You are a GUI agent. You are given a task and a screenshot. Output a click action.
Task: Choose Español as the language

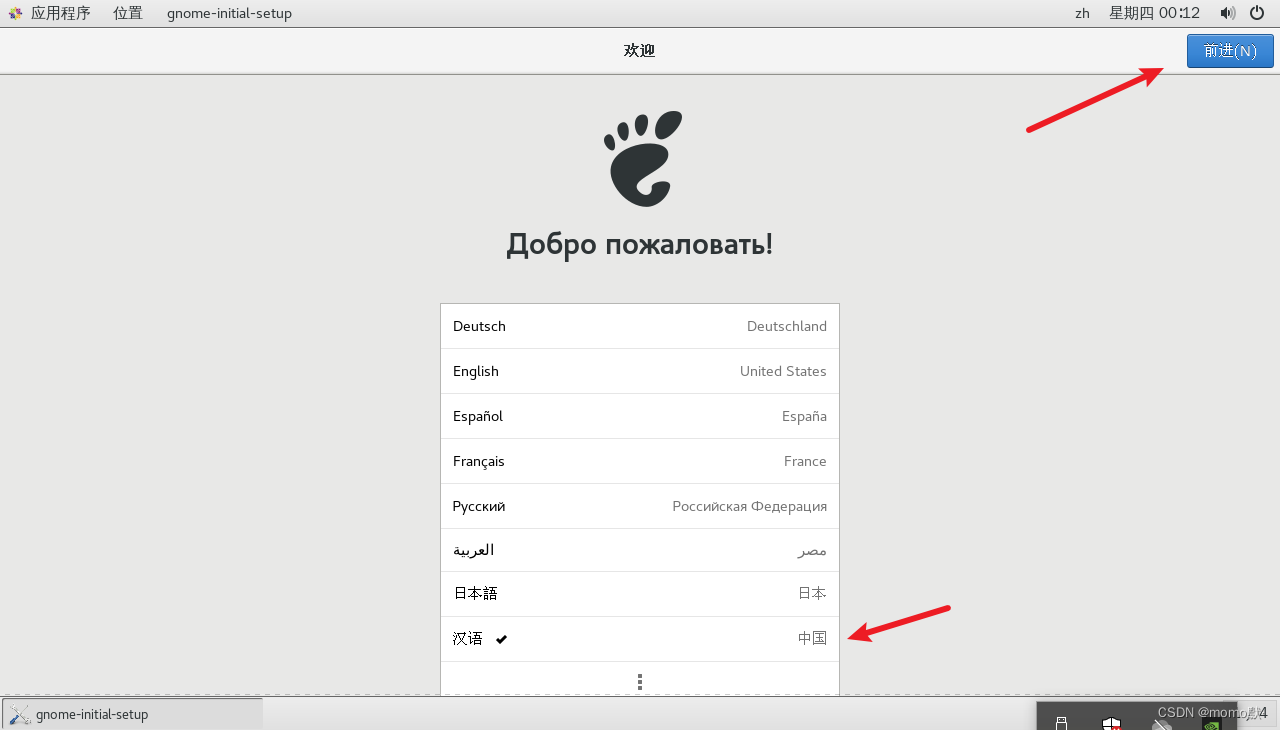coord(640,416)
